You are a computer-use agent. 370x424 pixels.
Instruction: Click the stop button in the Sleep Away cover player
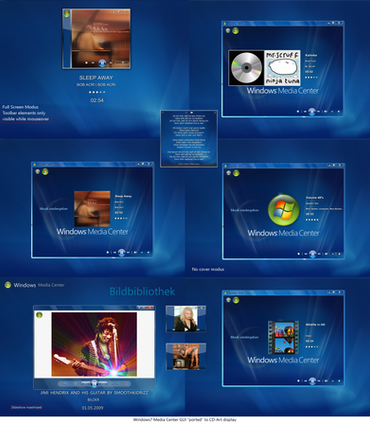(x=86, y=63)
